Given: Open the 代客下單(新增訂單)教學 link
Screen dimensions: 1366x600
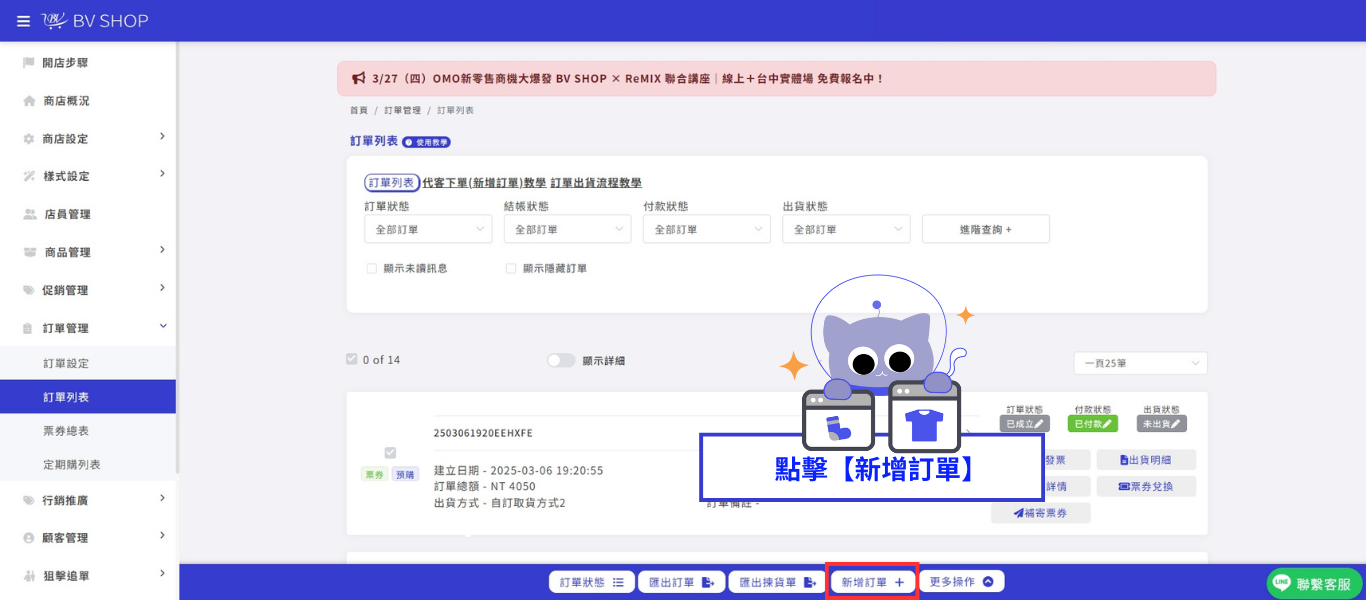Looking at the screenshot, I should (x=484, y=183).
